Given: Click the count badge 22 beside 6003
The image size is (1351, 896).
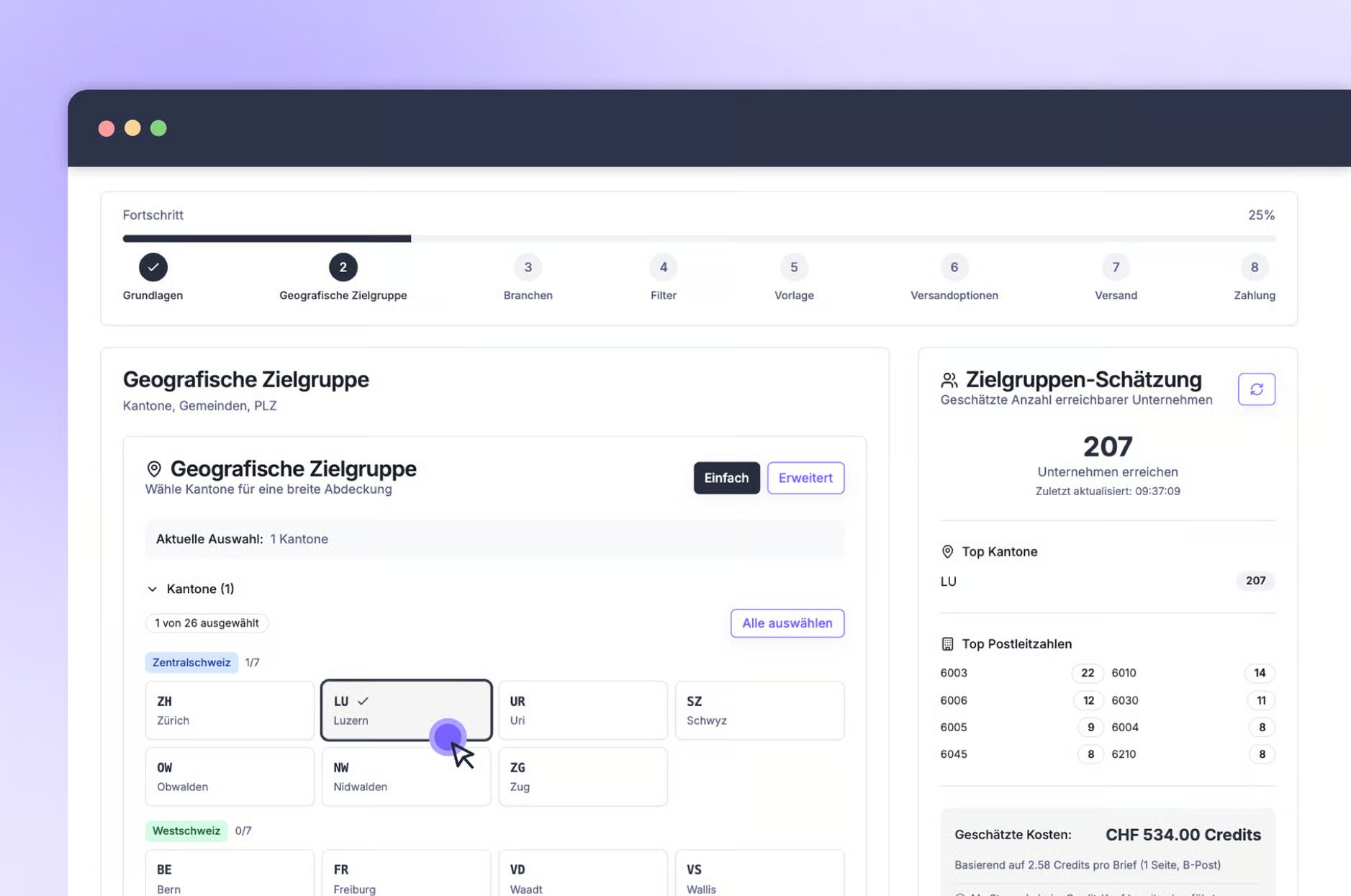Looking at the screenshot, I should [1088, 673].
